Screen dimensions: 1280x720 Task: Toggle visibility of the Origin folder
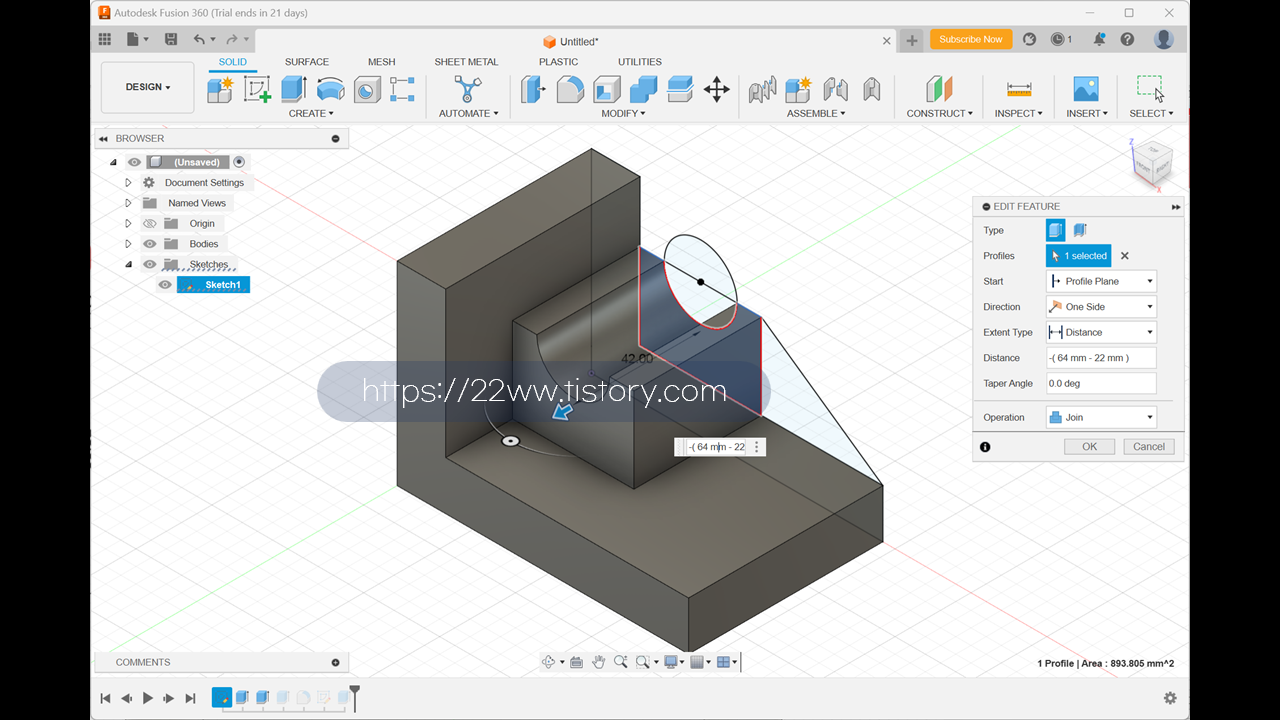150,223
